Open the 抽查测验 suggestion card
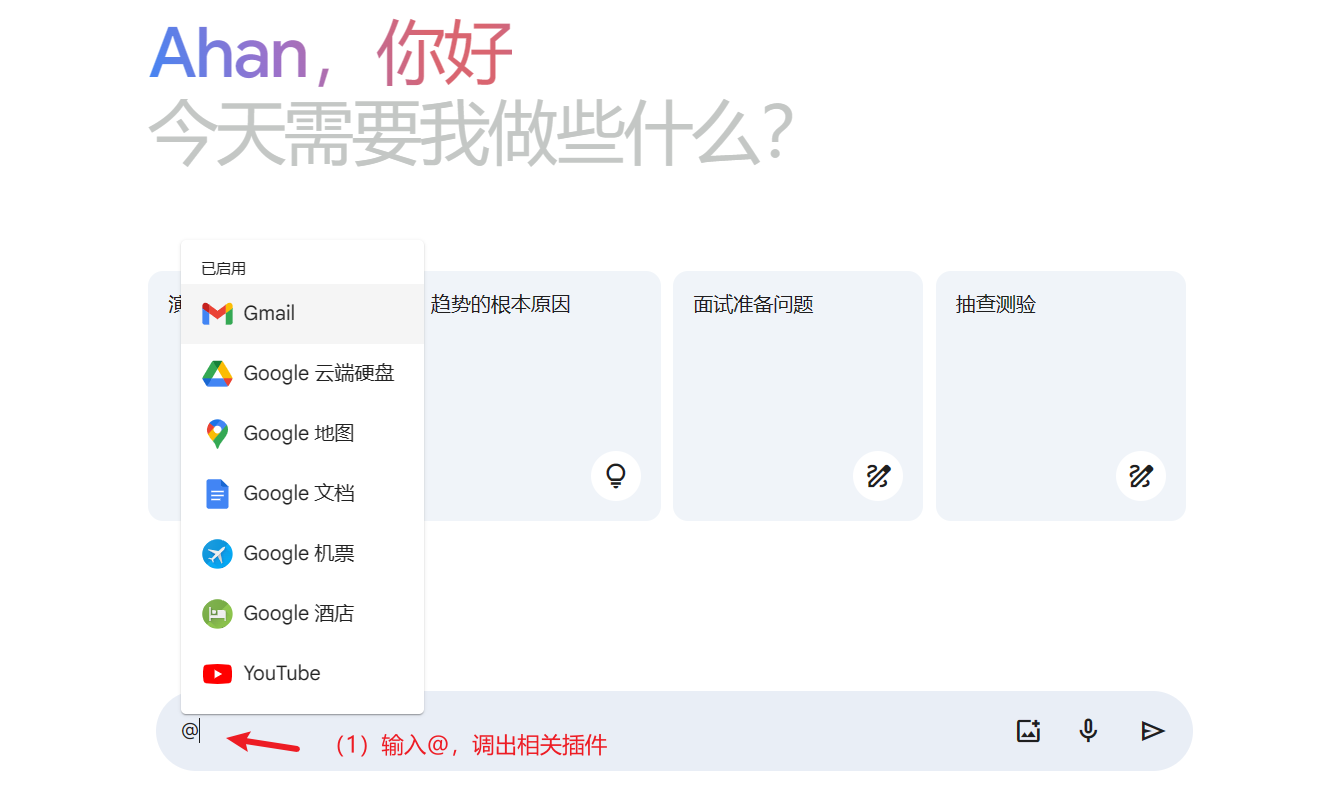 (1061, 396)
